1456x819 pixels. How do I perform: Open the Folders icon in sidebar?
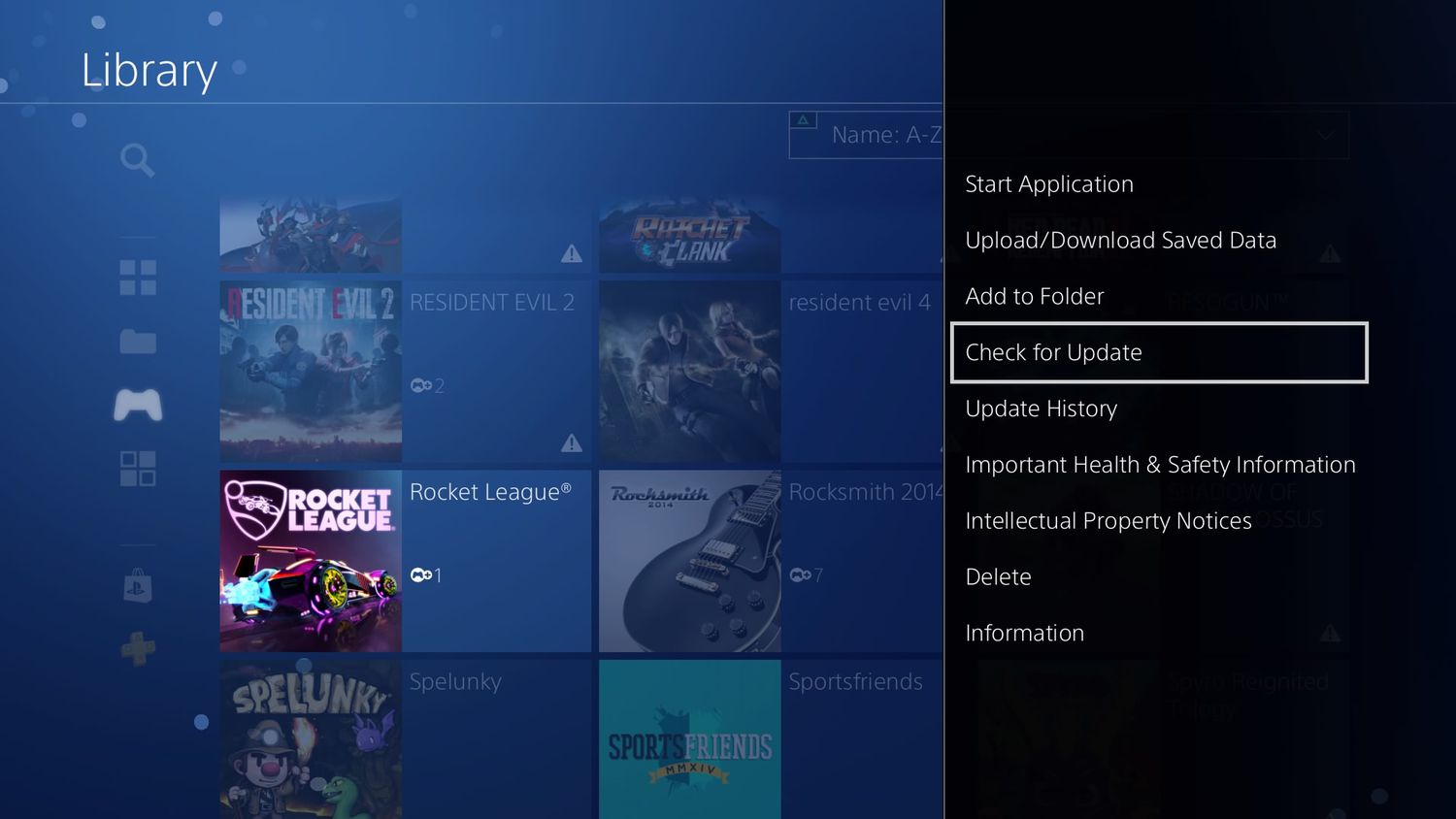click(138, 342)
